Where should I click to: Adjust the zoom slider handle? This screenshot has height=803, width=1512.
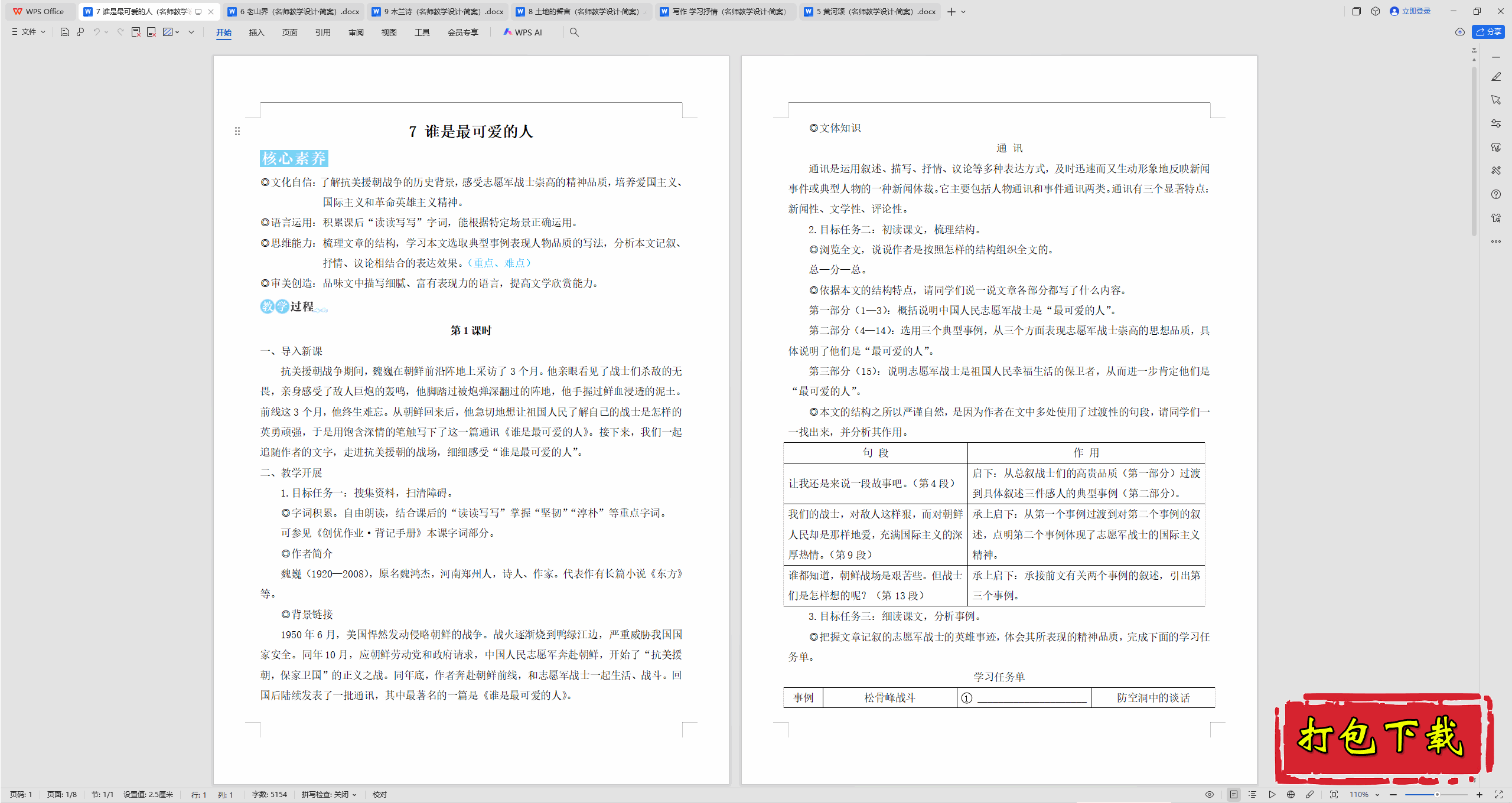click(x=1437, y=795)
